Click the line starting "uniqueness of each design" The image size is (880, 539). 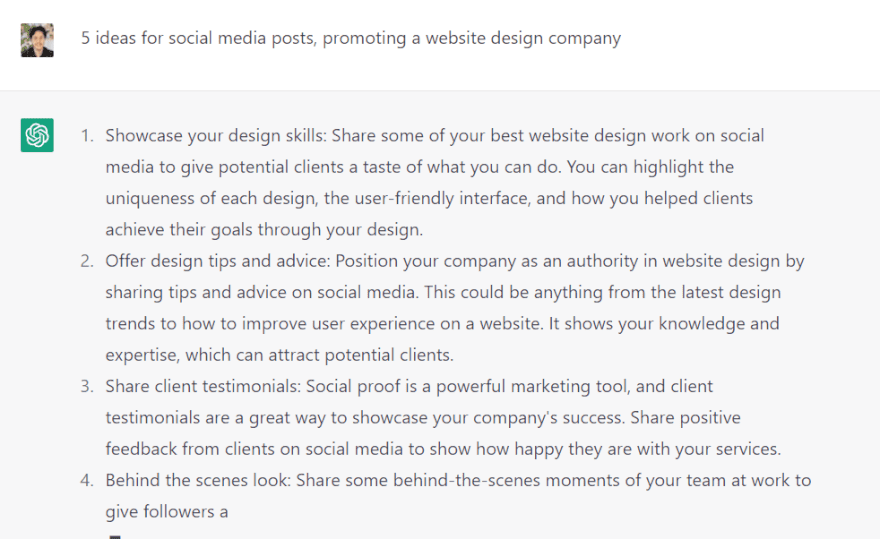coord(429,198)
